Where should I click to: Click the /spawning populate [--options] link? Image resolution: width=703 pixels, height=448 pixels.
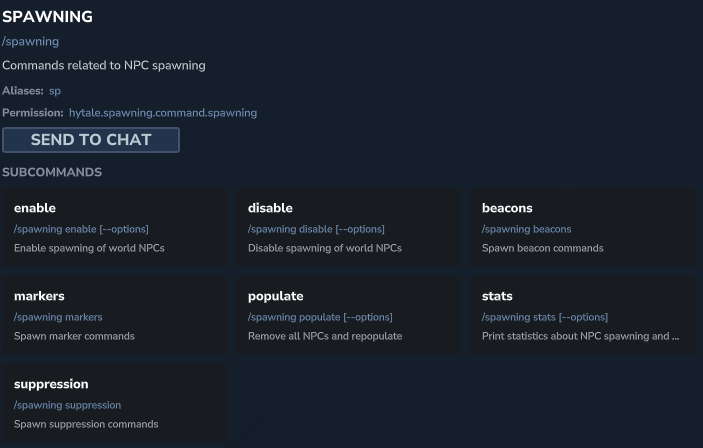pyautogui.click(x=320, y=317)
